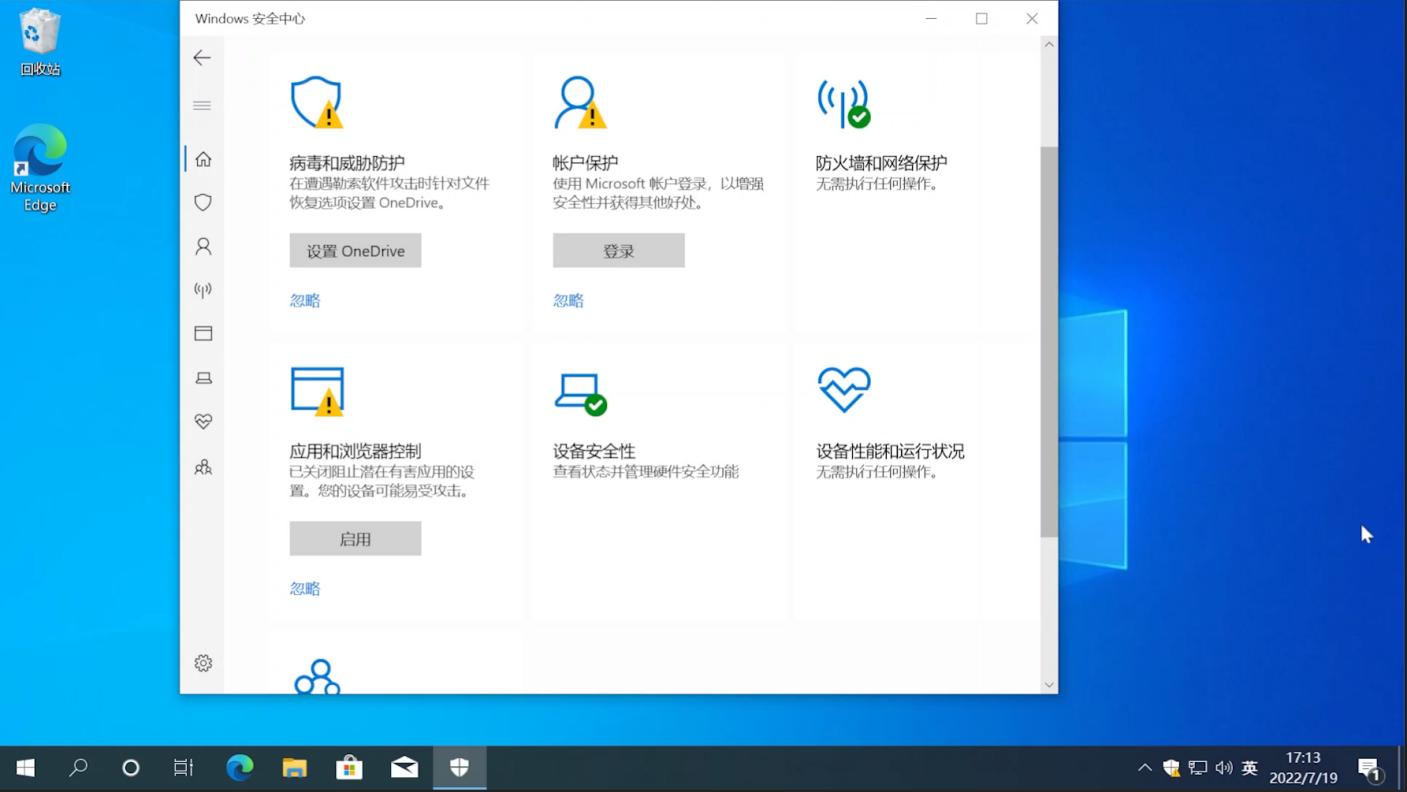The width and height of the screenshot is (1407, 792).
Task: Dismiss virus protection warning via 忽略 link
Action: pyautogui.click(x=304, y=300)
